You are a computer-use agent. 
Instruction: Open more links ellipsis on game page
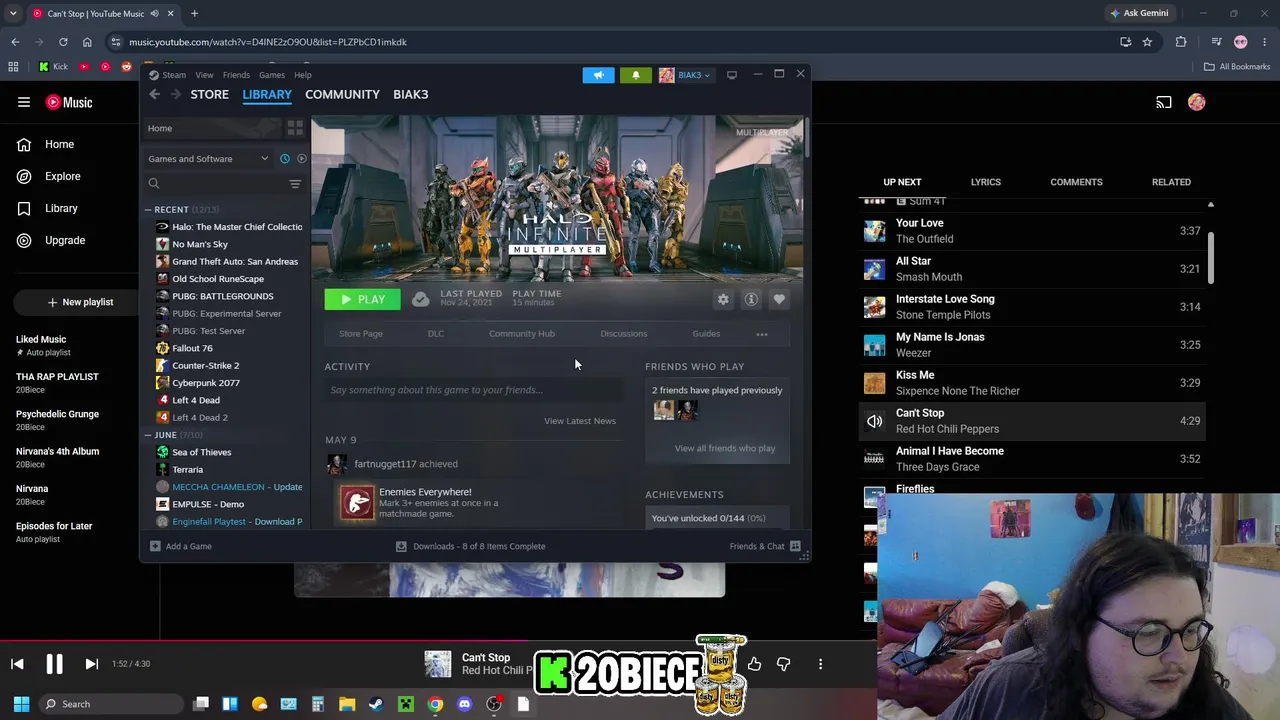762,334
